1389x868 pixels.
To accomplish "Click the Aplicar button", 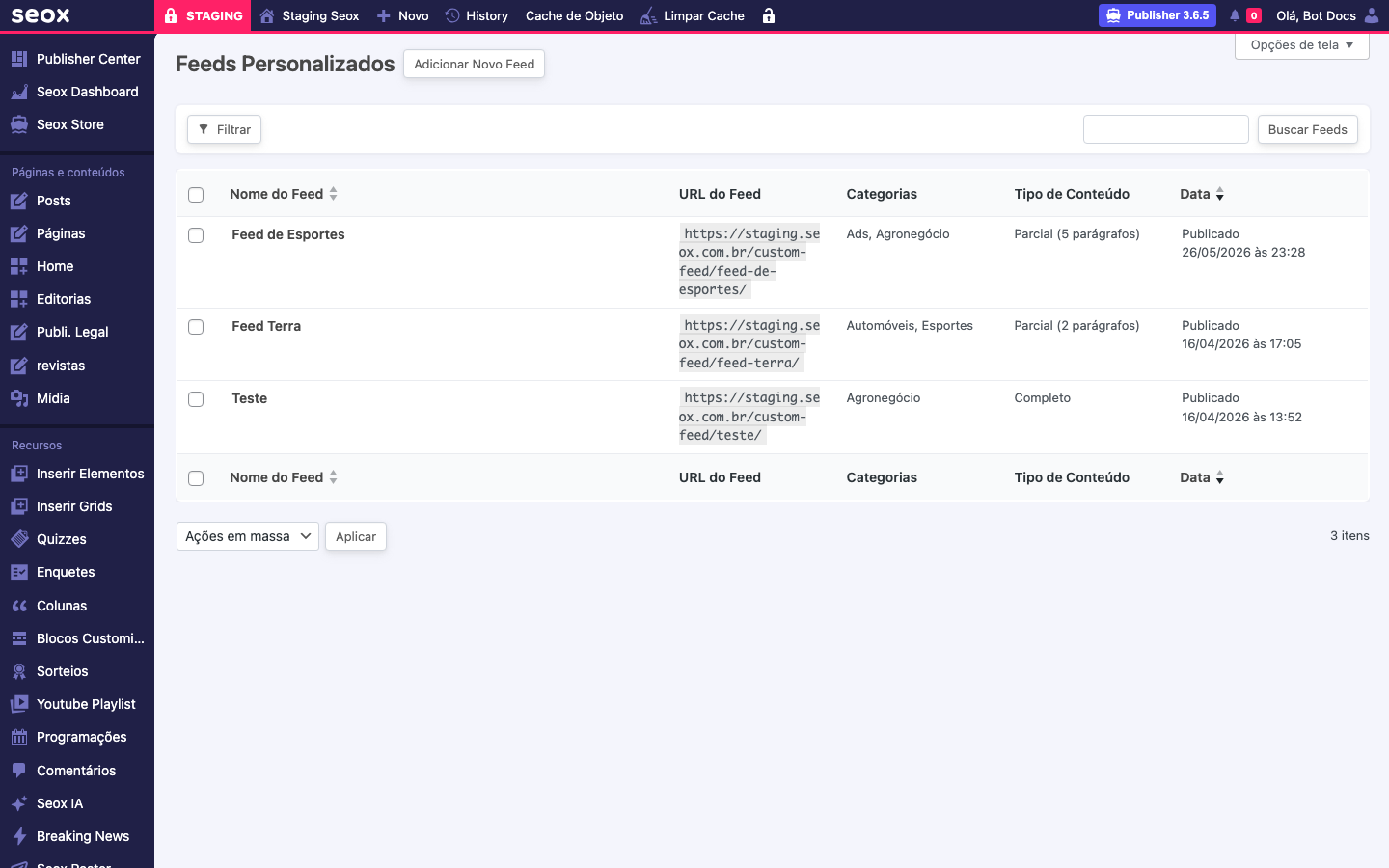I will pyautogui.click(x=356, y=536).
